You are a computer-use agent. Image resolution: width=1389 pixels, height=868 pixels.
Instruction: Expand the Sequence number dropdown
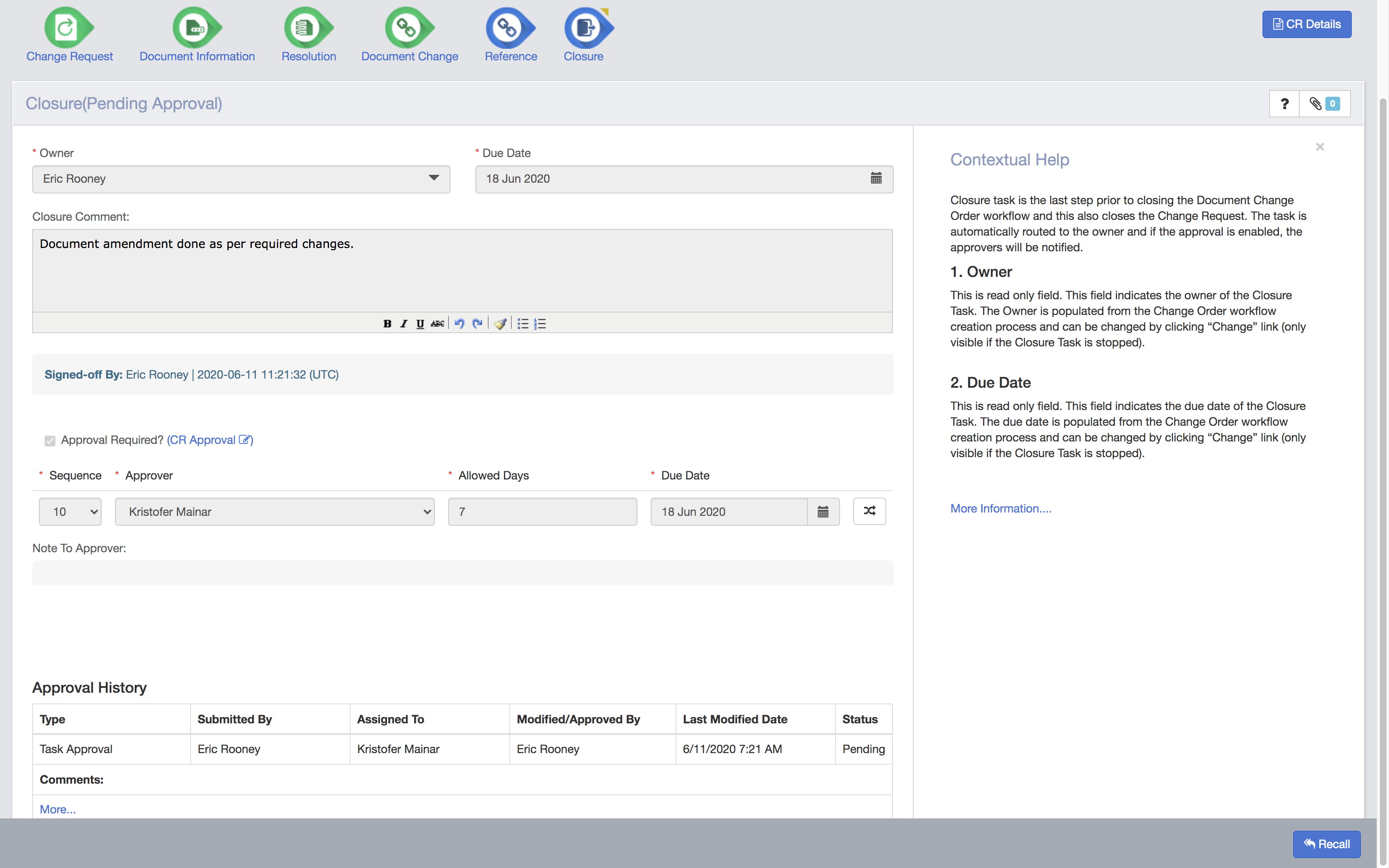[x=69, y=511]
